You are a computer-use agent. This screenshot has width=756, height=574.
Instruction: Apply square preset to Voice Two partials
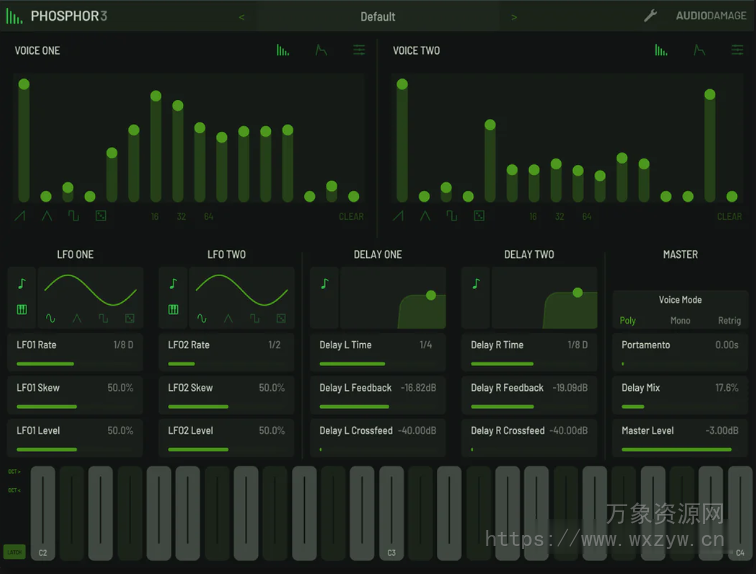pos(452,216)
